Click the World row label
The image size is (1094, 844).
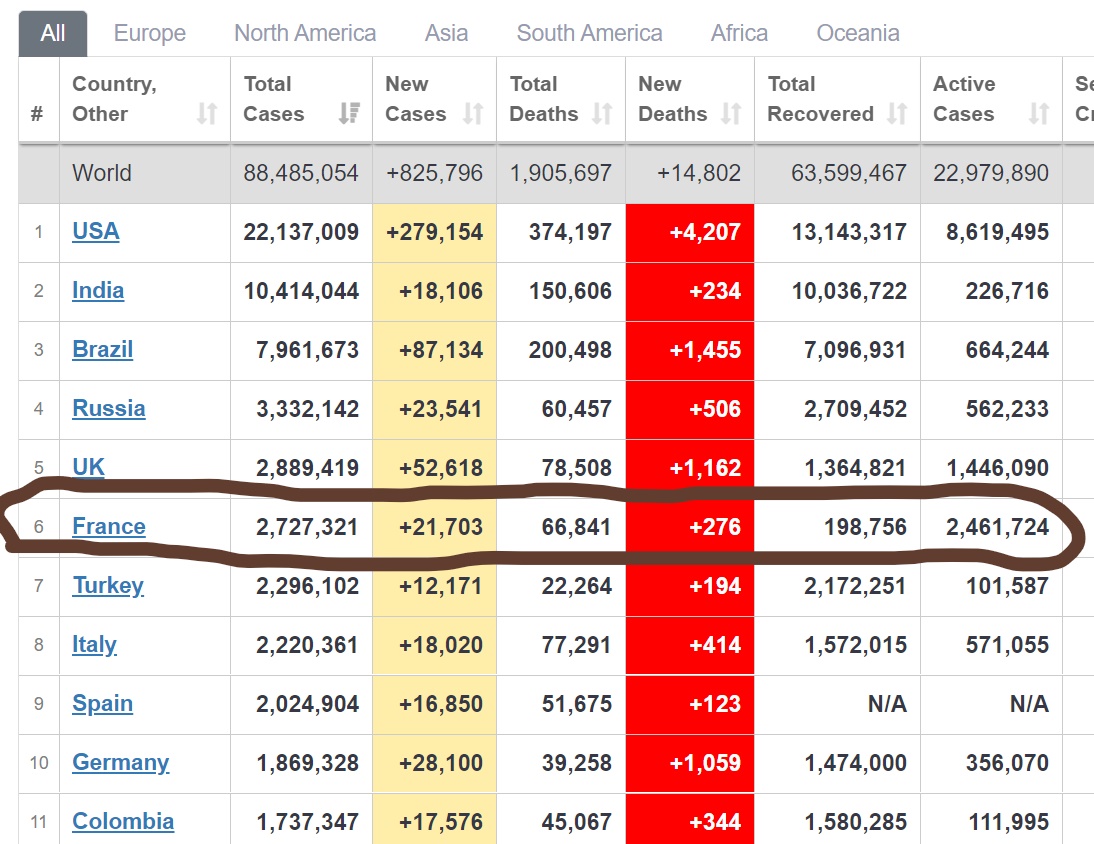[x=102, y=173]
